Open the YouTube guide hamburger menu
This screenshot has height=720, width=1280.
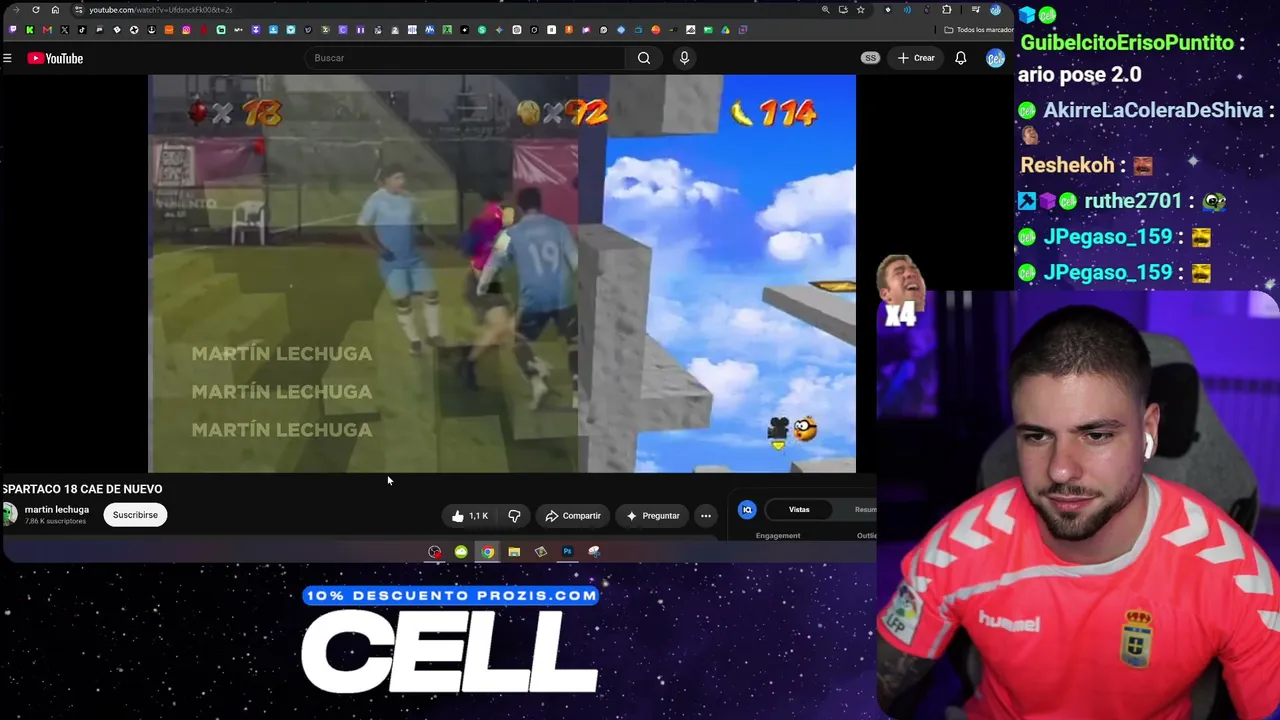click(7, 58)
